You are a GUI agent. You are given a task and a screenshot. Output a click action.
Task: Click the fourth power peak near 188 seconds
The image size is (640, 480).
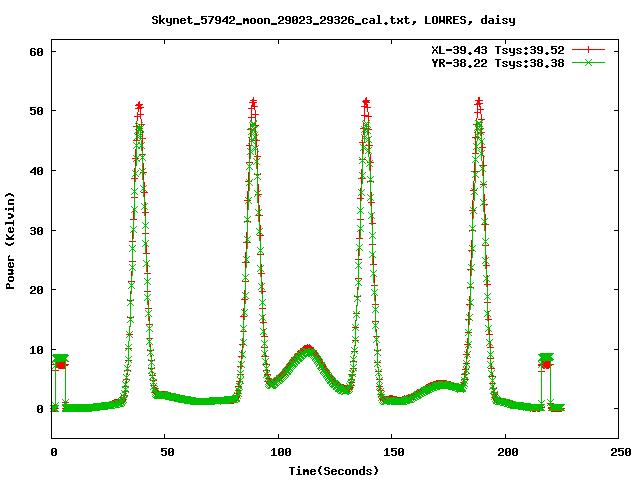pyautogui.click(x=479, y=102)
